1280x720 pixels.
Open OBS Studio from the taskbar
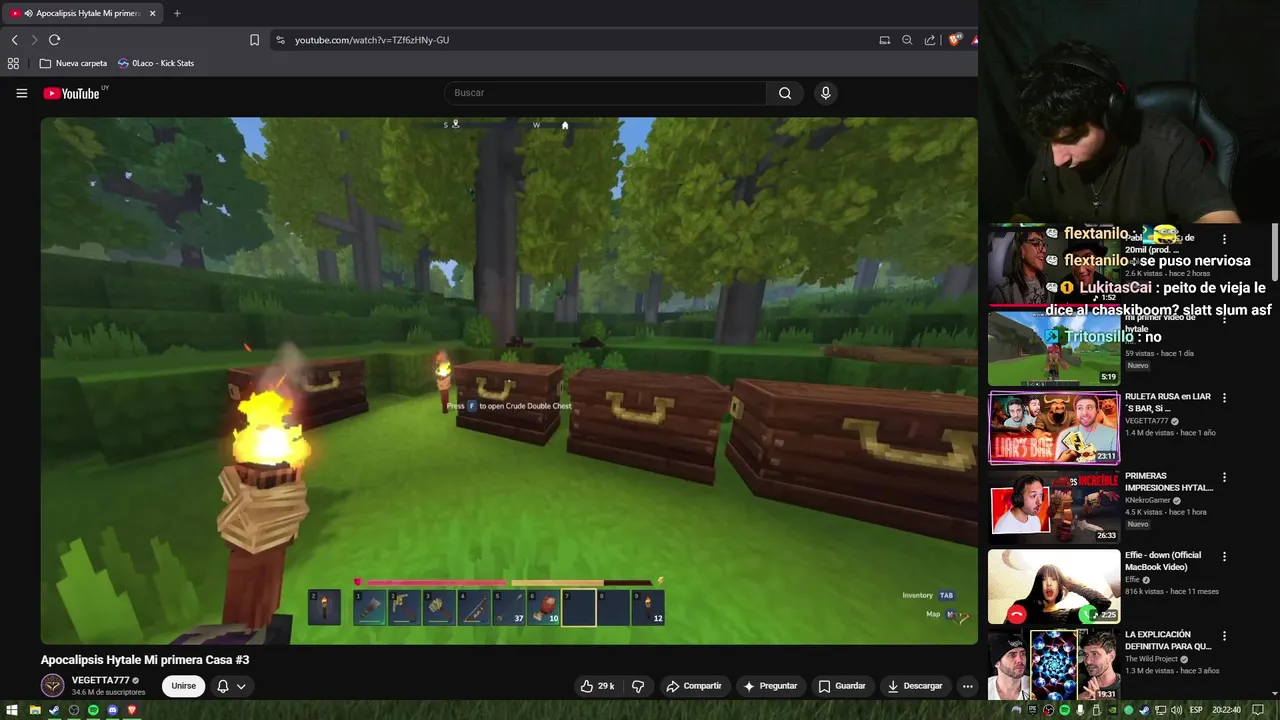click(x=73, y=710)
